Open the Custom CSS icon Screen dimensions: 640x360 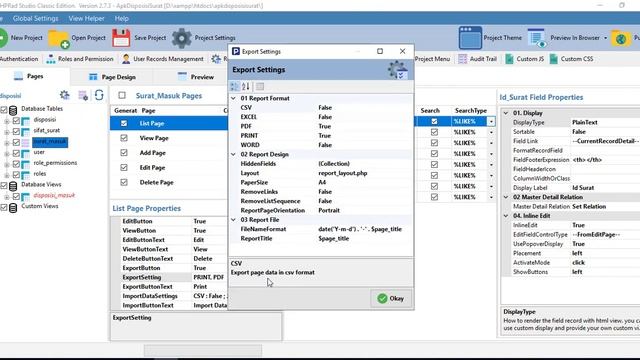[553, 59]
